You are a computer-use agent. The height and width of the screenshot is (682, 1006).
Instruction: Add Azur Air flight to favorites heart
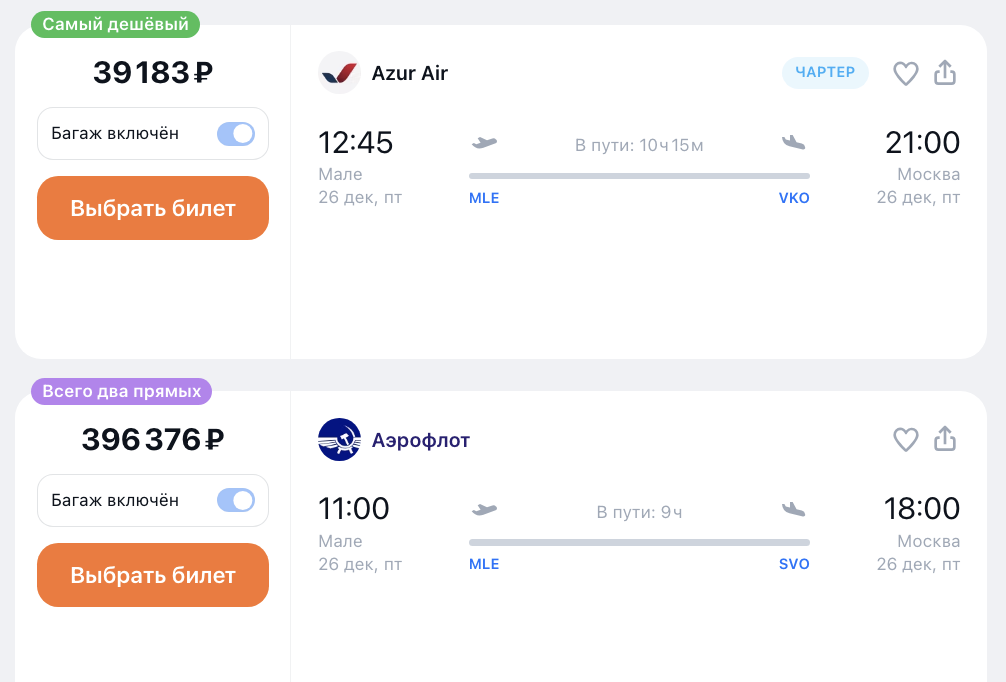coord(905,73)
